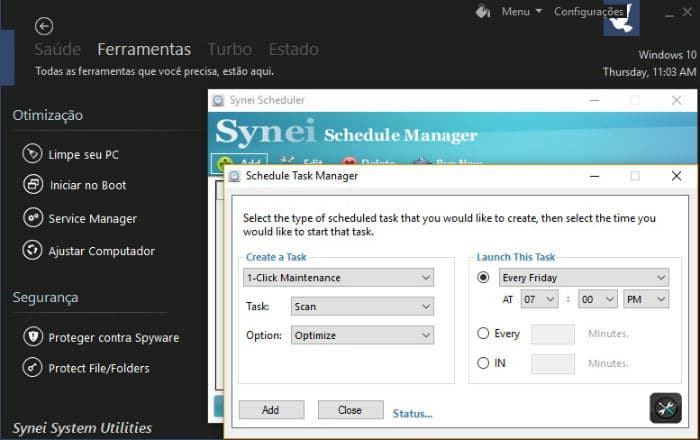
Task: Open the 1-Click Maintenance dropdown
Action: click(338, 278)
